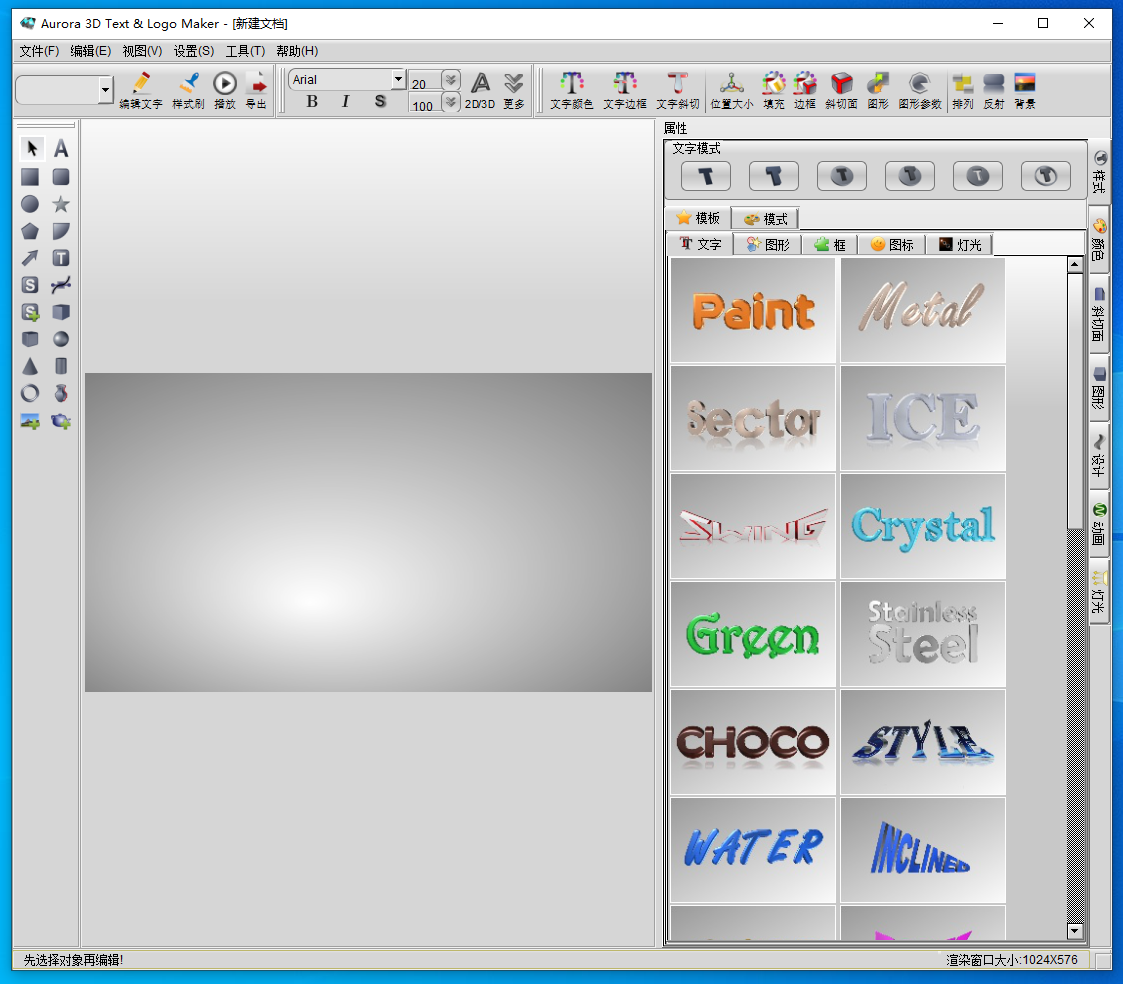Image resolution: width=1123 pixels, height=984 pixels.
Task: Select the text tool (A) in toolbox
Action: (x=61, y=149)
